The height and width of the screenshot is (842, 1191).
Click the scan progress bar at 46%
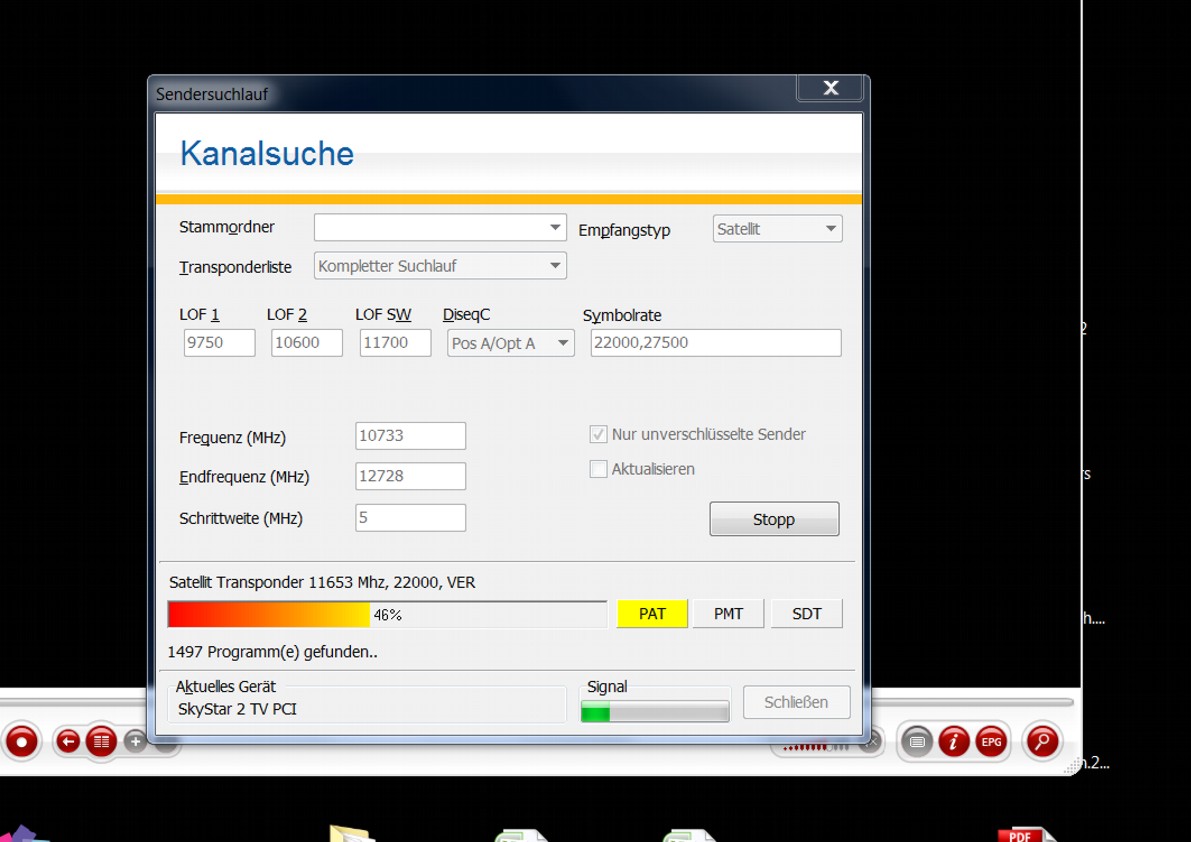click(x=387, y=614)
